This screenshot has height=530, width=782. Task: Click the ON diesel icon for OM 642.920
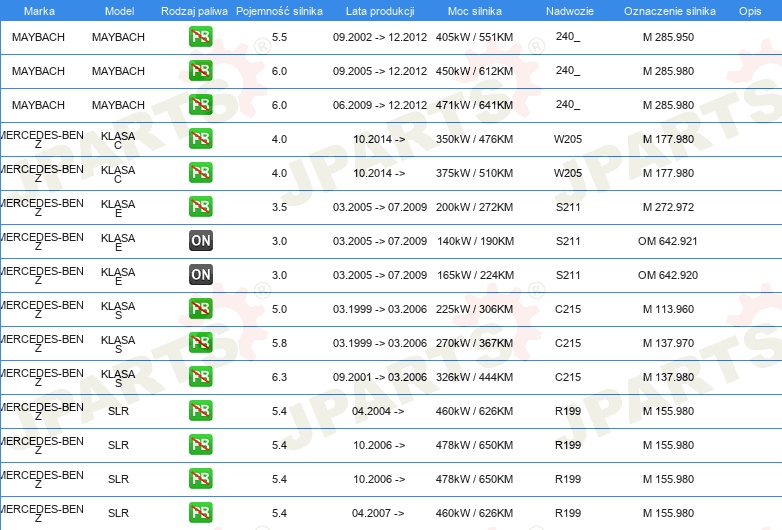click(x=200, y=275)
